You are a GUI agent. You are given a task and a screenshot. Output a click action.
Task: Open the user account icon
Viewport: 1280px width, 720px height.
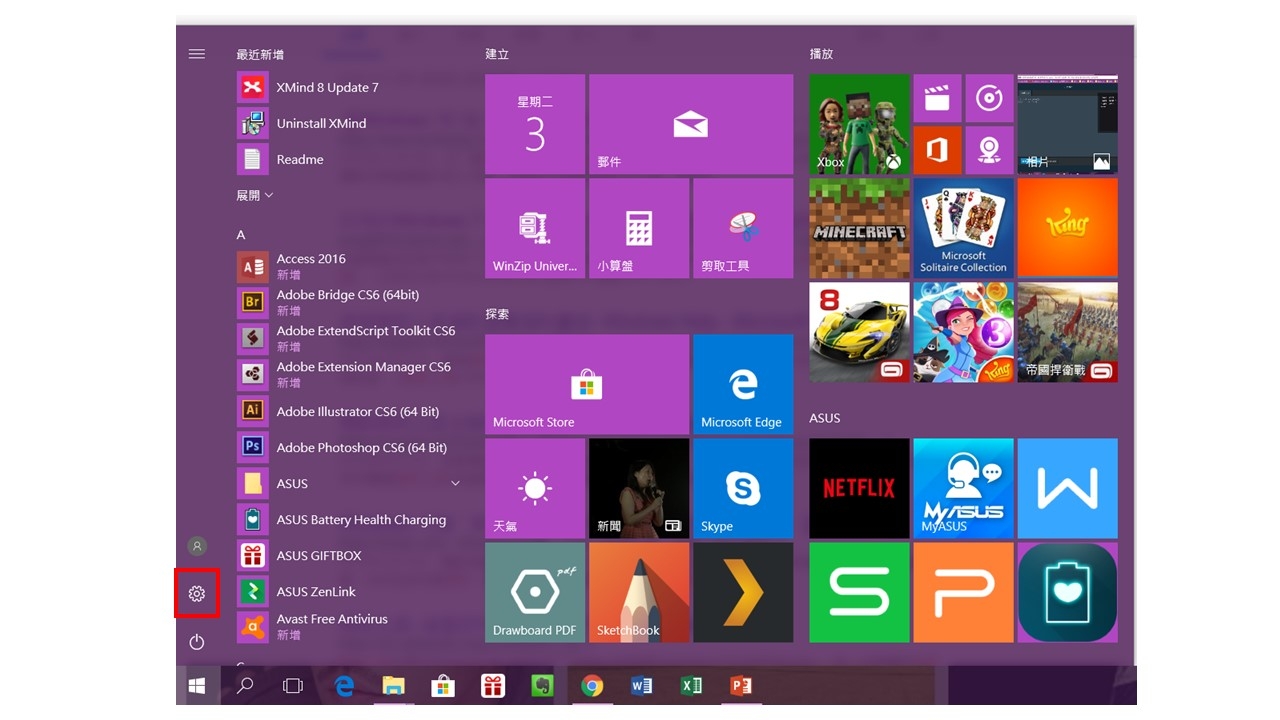[x=197, y=546]
